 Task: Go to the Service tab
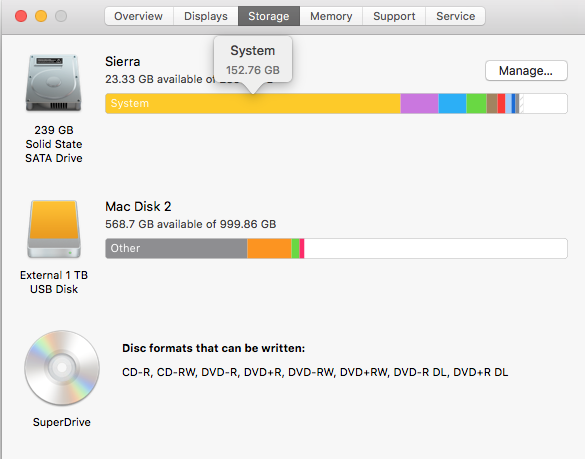coord(456,16)
